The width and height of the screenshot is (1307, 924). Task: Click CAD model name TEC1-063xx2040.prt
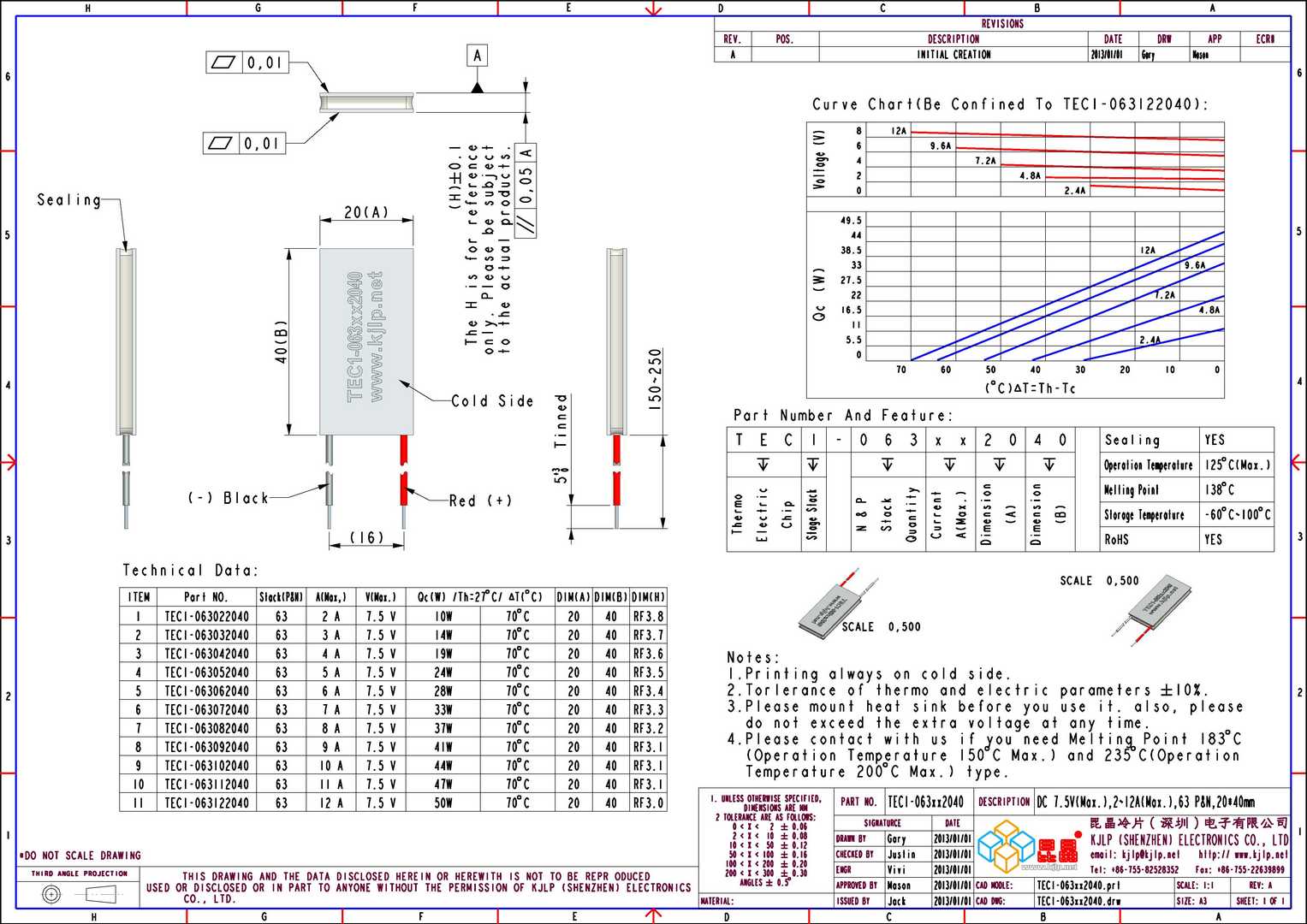click(1078, 885)
